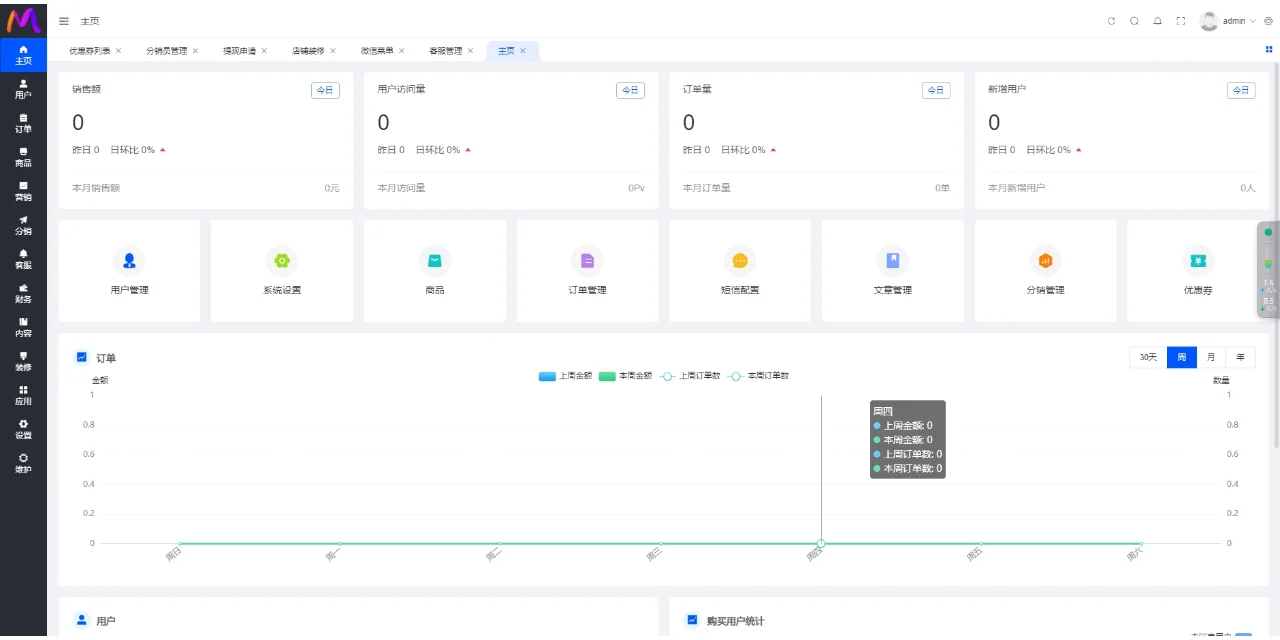Open the notification bell
This screenshot has width=1280, height=640.
tap(1157, 21)
